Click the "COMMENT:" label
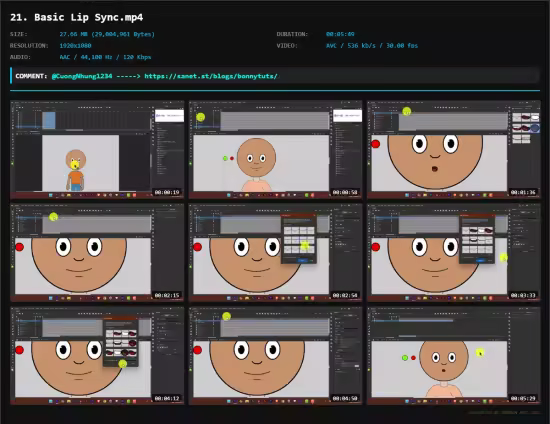The width and height of the screenshot is (550, 424). (x=31, y=76)
